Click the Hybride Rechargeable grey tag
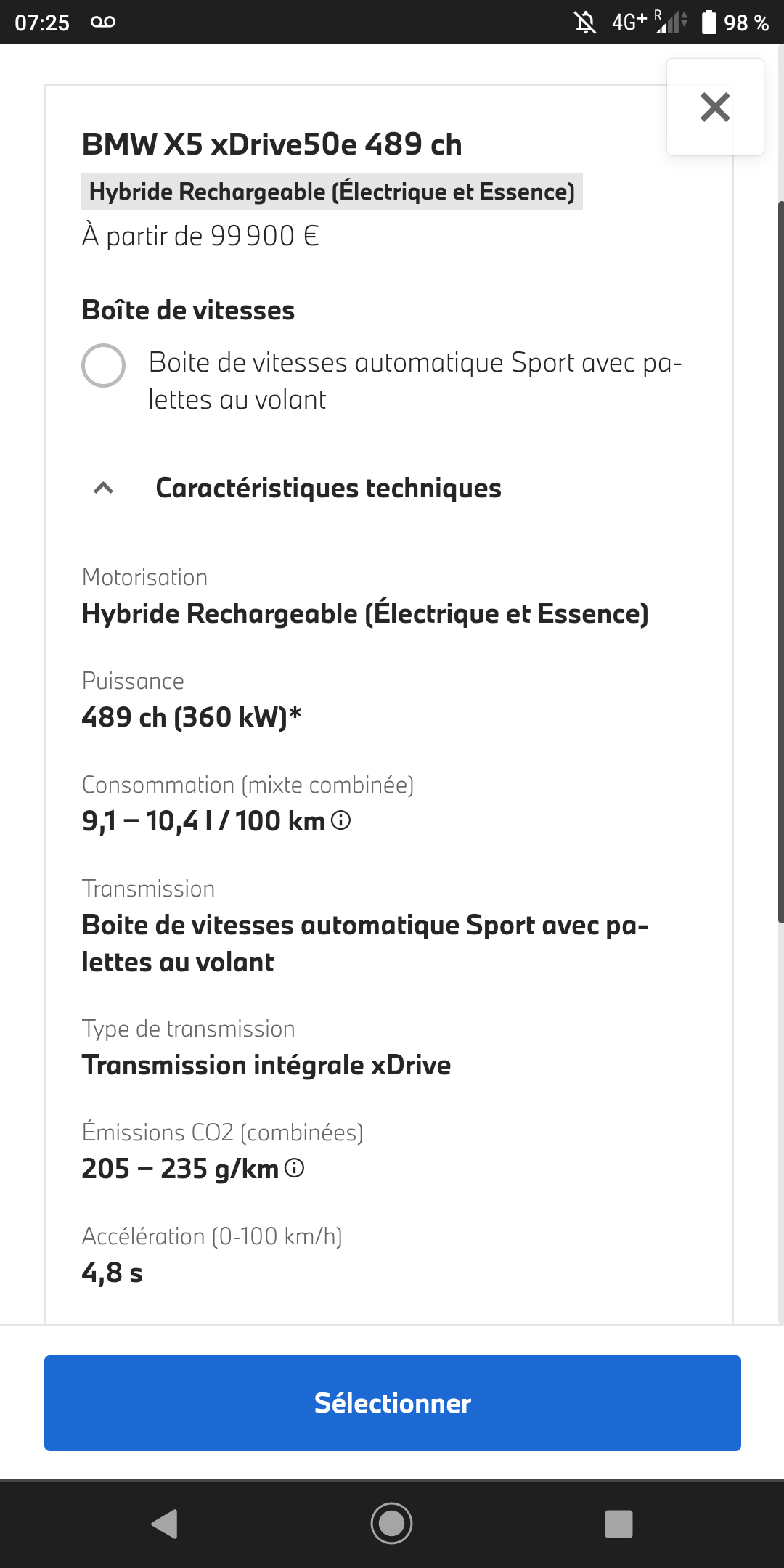Image resolution: width=784 pixels, height=1568 pixels. (332, 192)
